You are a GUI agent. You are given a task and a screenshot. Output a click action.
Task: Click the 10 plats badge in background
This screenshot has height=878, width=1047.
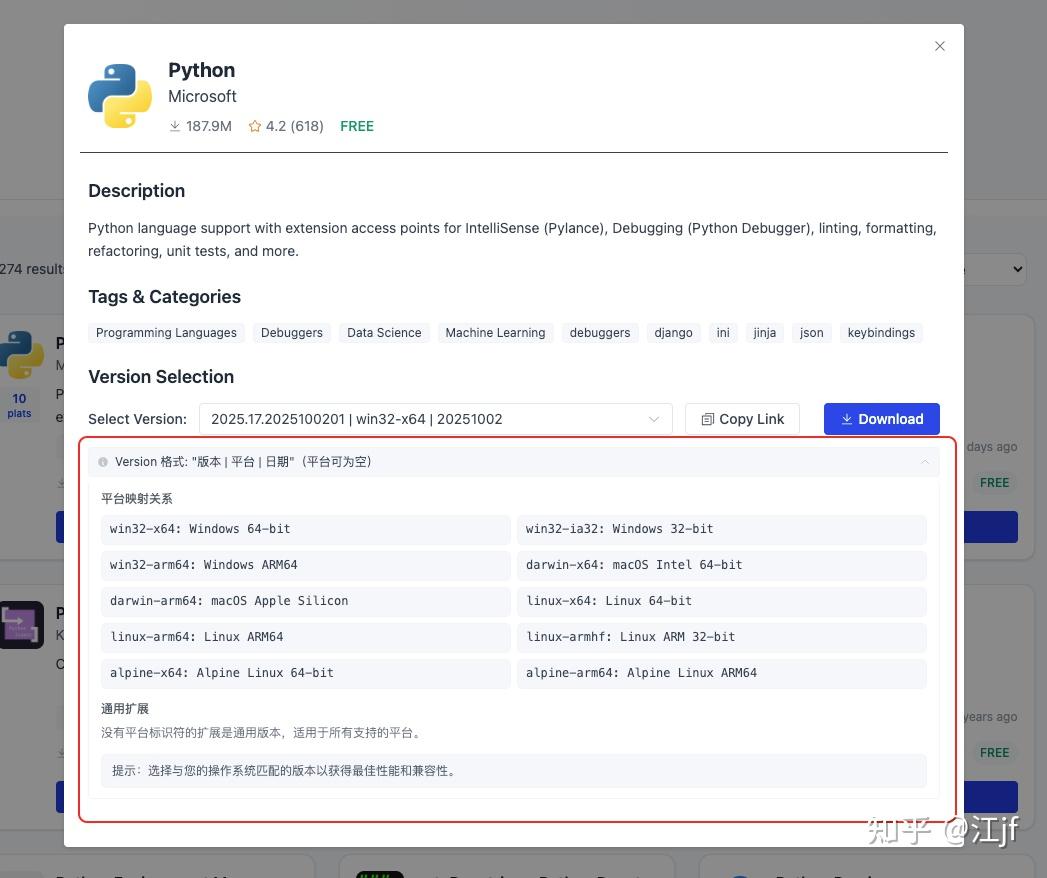click(x=19, y=405)
